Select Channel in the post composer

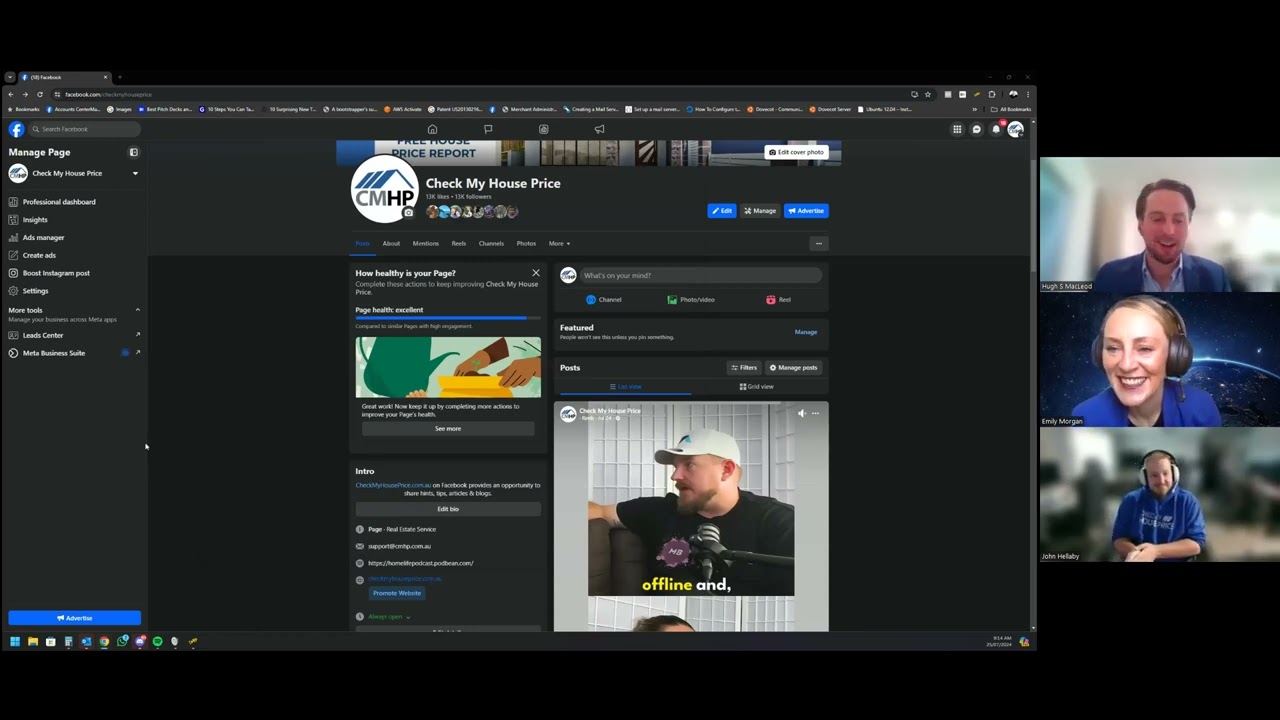pos(604,300)
